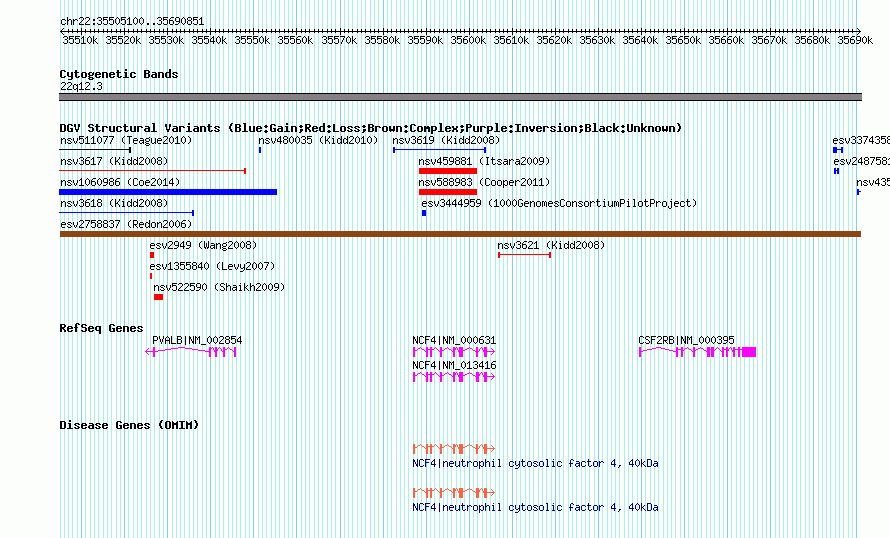Click the upper orange OMIM NCF4 gene glyph

[x=454, y=448]
